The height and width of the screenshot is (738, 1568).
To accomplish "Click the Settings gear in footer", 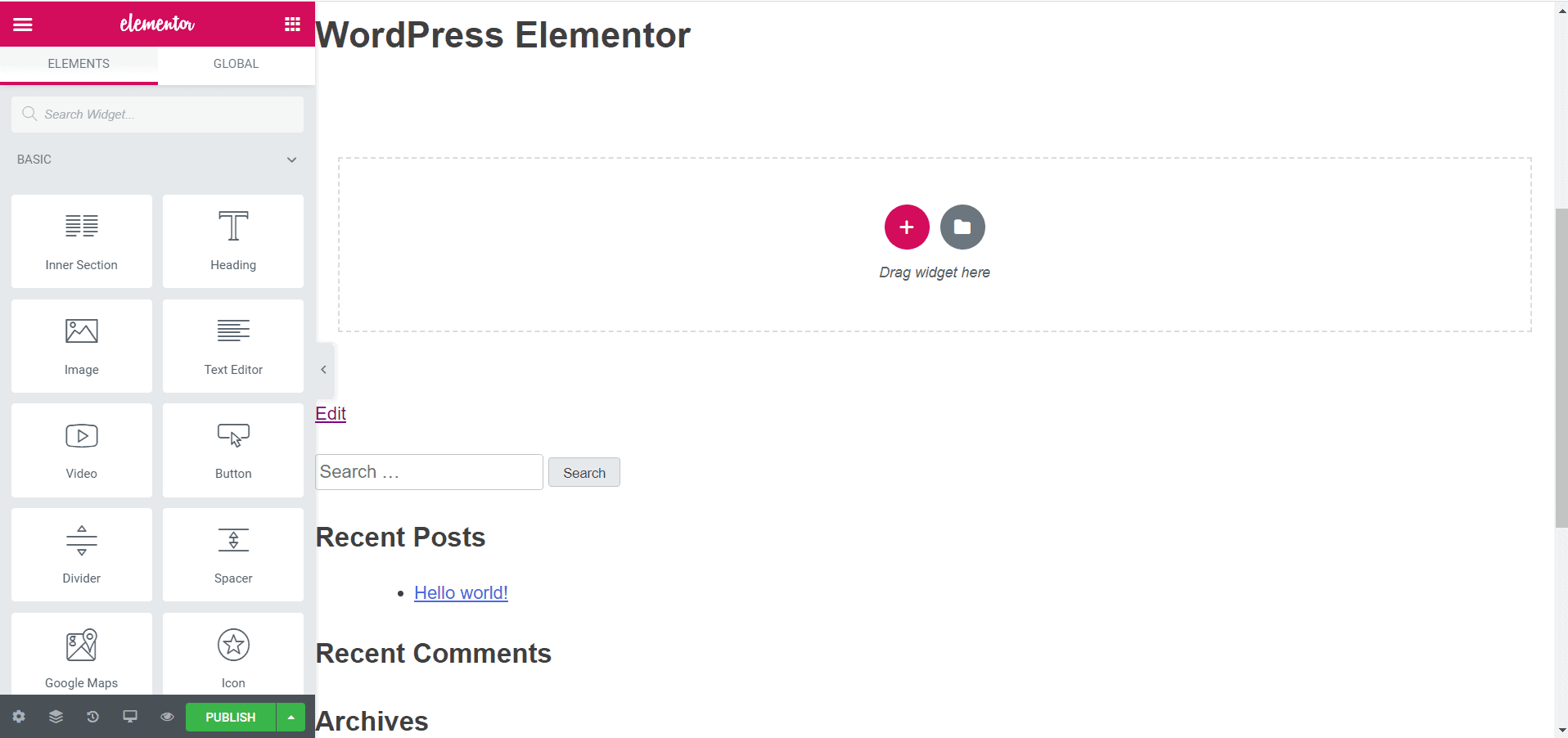I will (x=19, y=717).
